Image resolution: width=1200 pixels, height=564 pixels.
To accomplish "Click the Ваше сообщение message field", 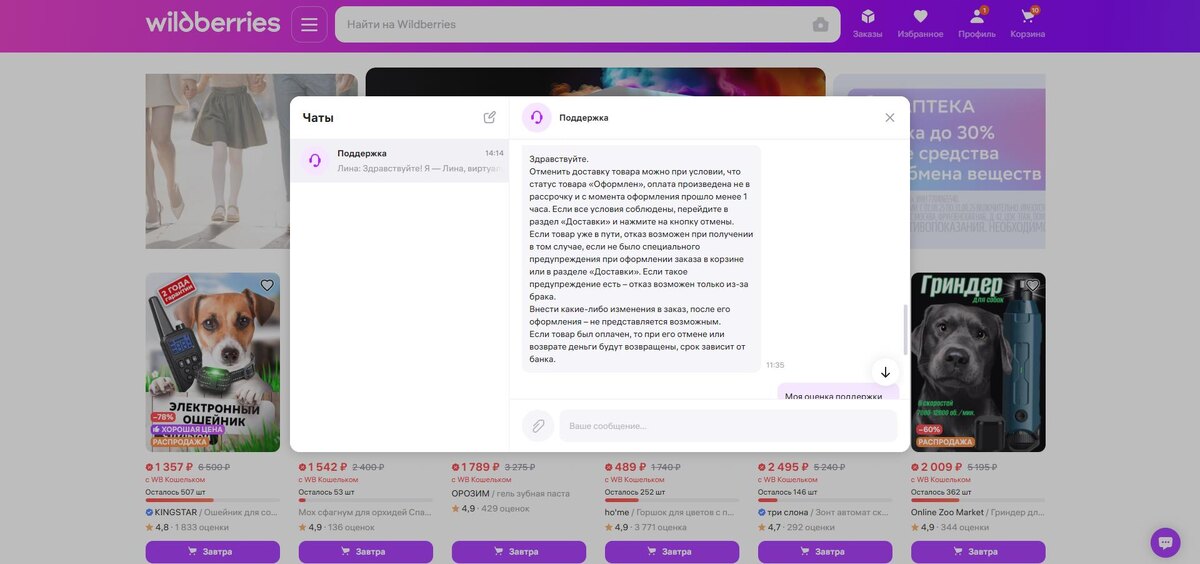I will click(x=728, y=426).
